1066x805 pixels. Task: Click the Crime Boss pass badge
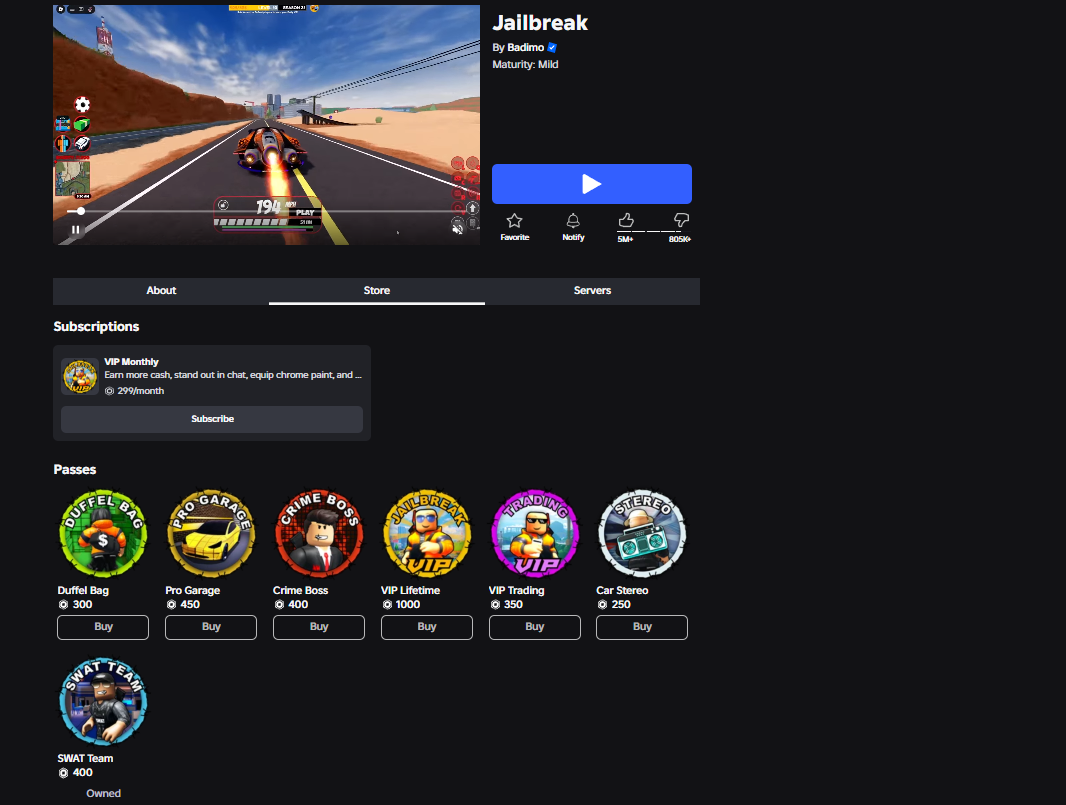319,534
